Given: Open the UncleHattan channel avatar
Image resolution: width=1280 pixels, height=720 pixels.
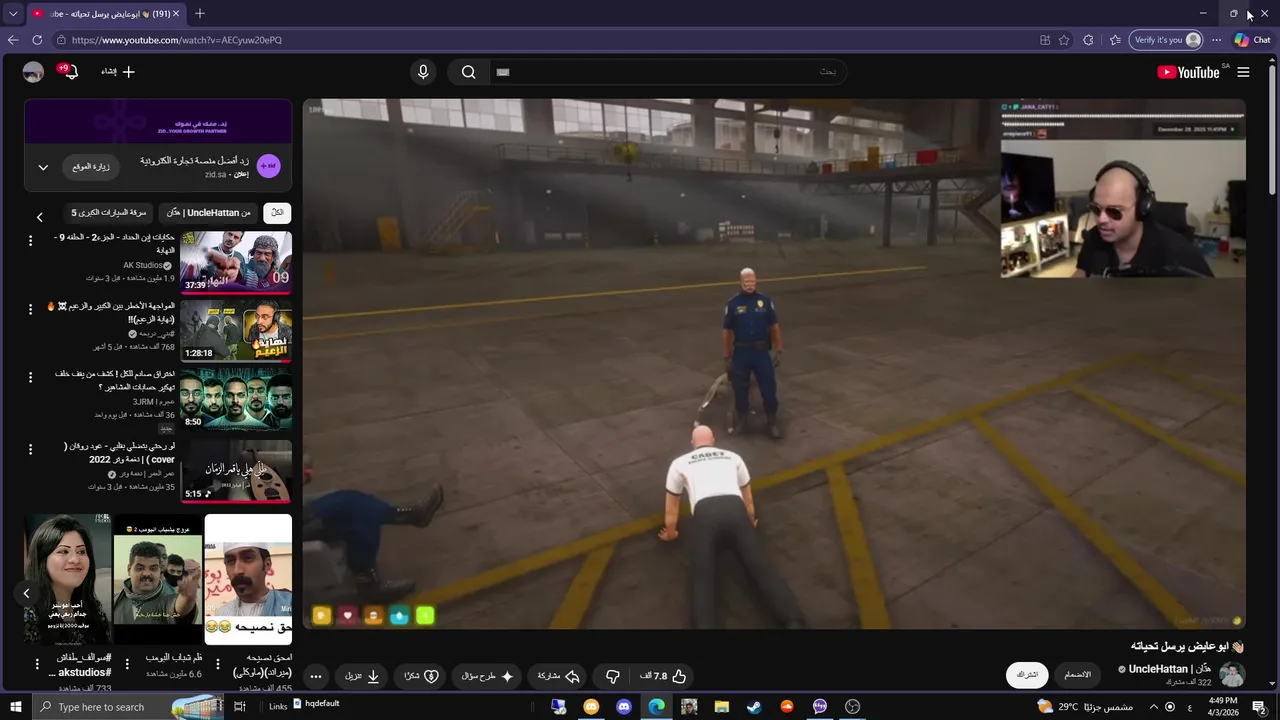Looking at the screenshot, I should pos(1232,675).
